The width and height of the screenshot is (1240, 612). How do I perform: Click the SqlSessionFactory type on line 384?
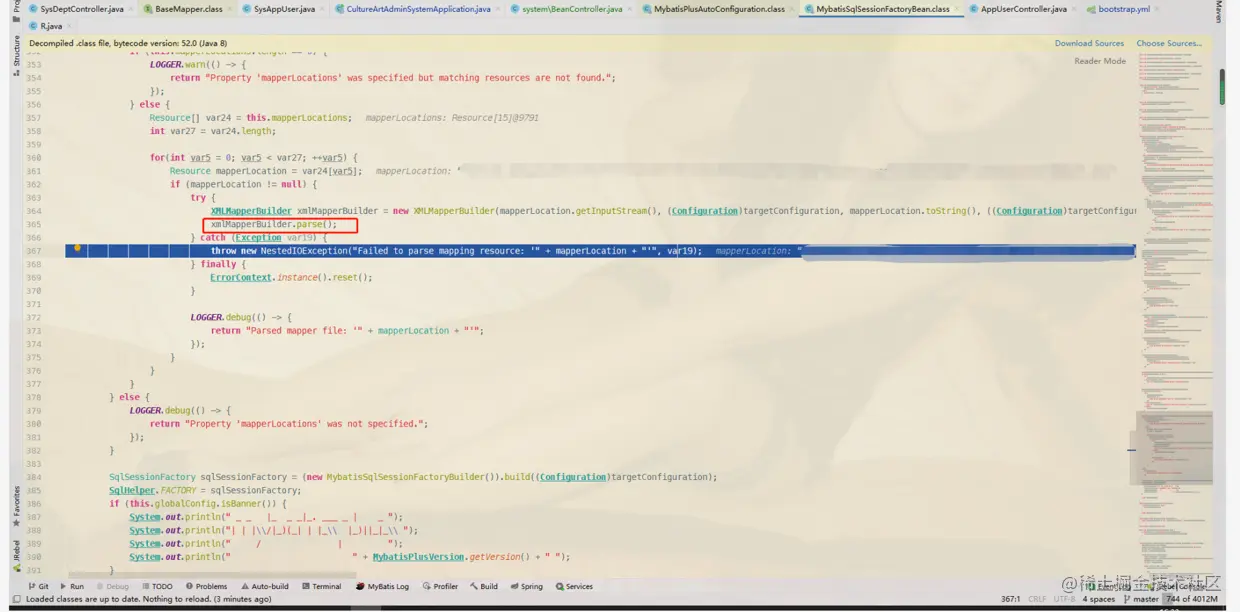152,477
